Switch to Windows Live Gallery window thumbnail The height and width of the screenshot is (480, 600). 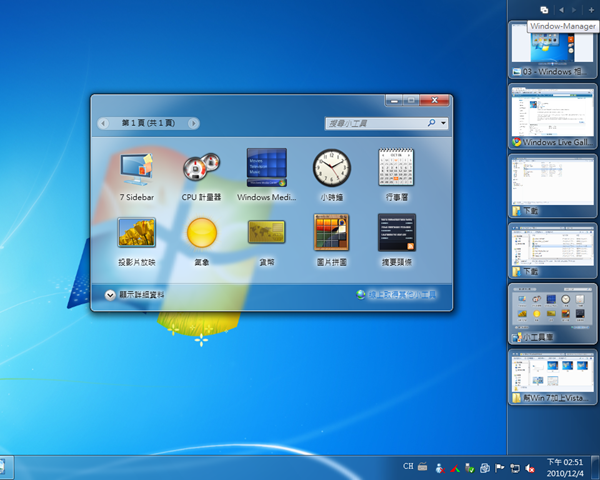[x=552, y=110]
